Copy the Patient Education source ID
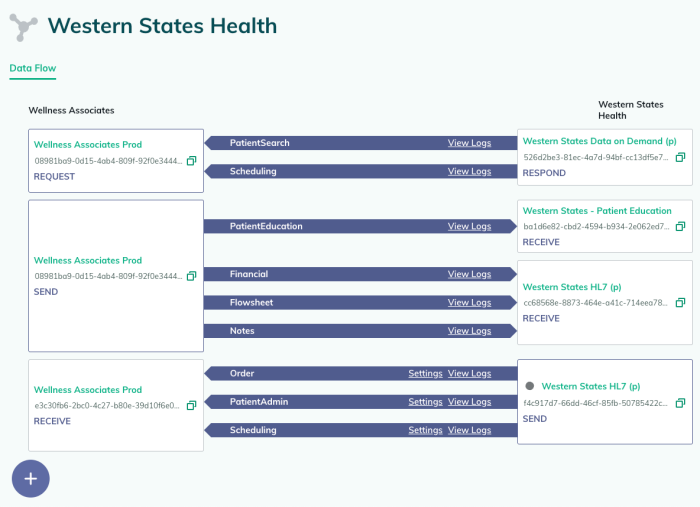This screenshot has width=700, height=507. [x=680, y=226]
